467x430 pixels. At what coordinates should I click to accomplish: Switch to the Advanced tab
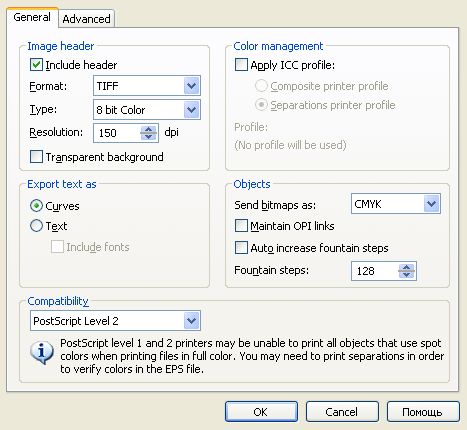point(86,19)
